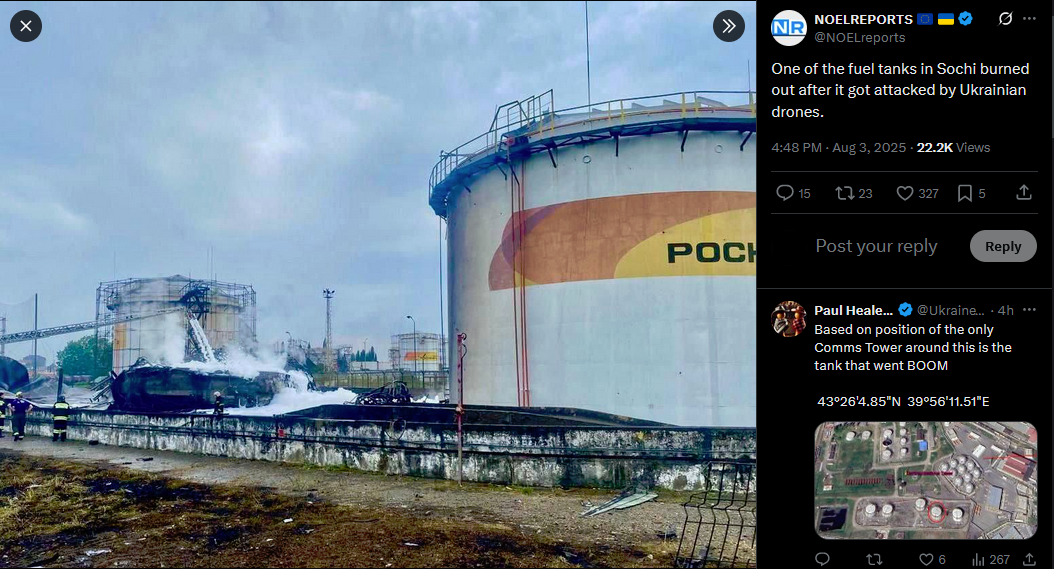The image size is (1054, 569).
Task: Like Paul Heale's reply with heart showing 6
Action: click(x=932, y=560)
